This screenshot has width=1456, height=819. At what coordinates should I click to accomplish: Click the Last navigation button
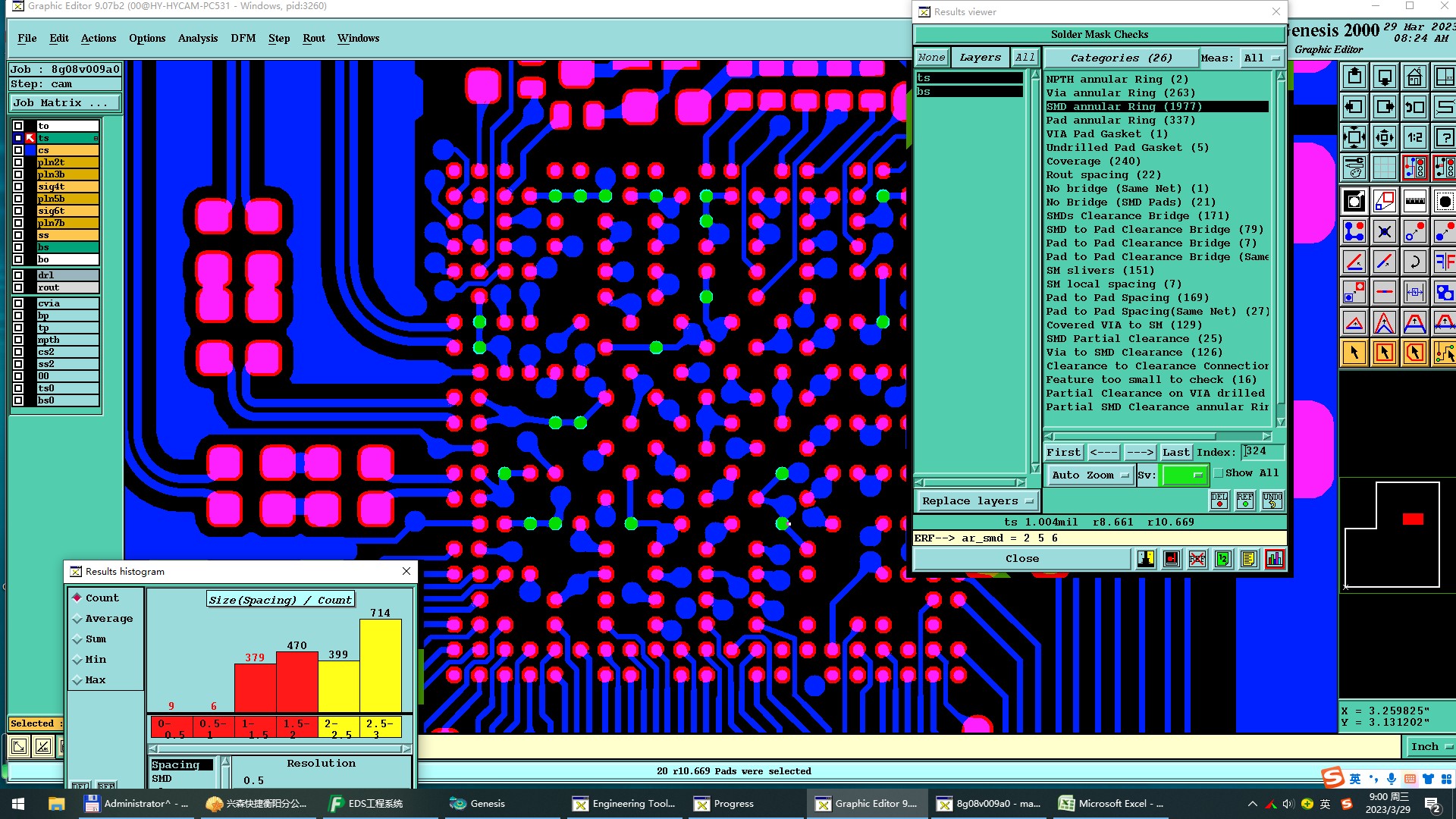(x=1175, y=453)
